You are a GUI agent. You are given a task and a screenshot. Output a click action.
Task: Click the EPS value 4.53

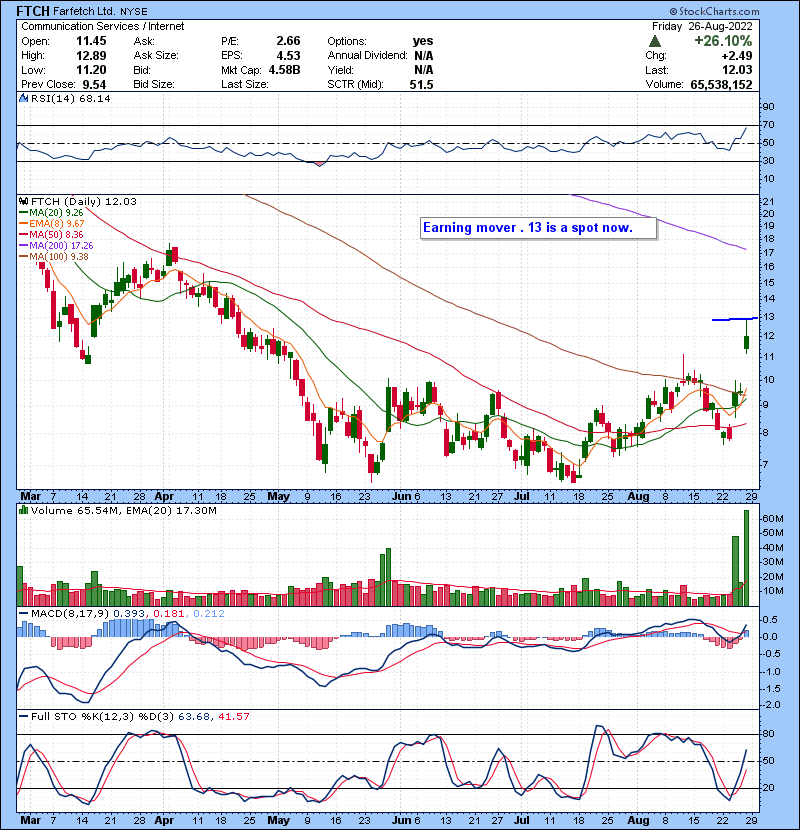point(288,56)
